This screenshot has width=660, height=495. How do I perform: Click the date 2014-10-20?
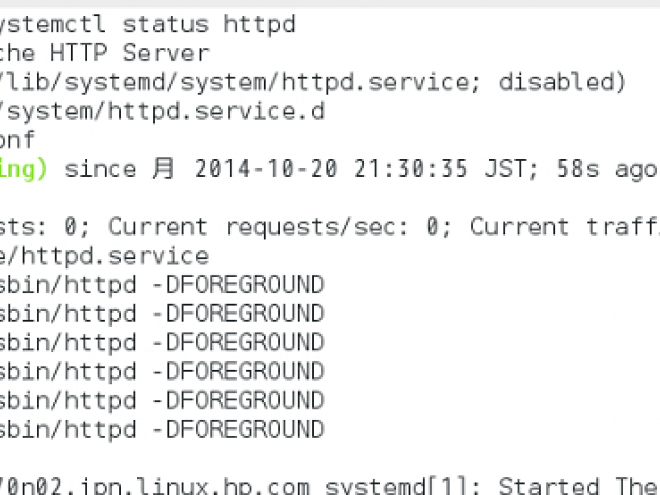click(266, 169)
